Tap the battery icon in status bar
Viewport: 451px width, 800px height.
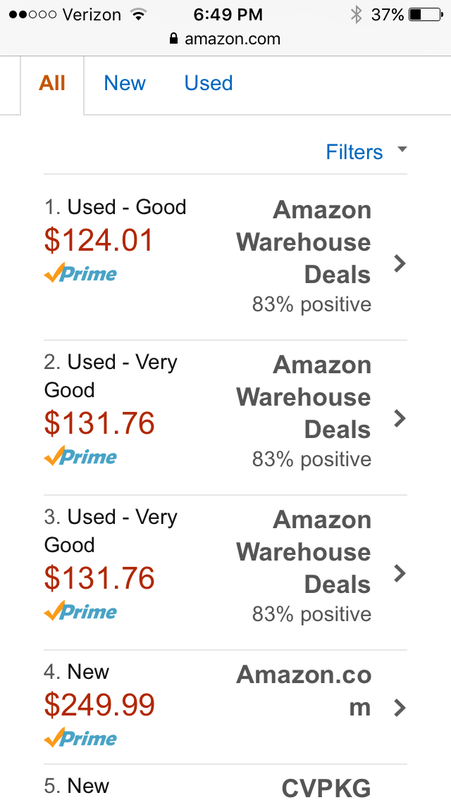tap(426, 15)
